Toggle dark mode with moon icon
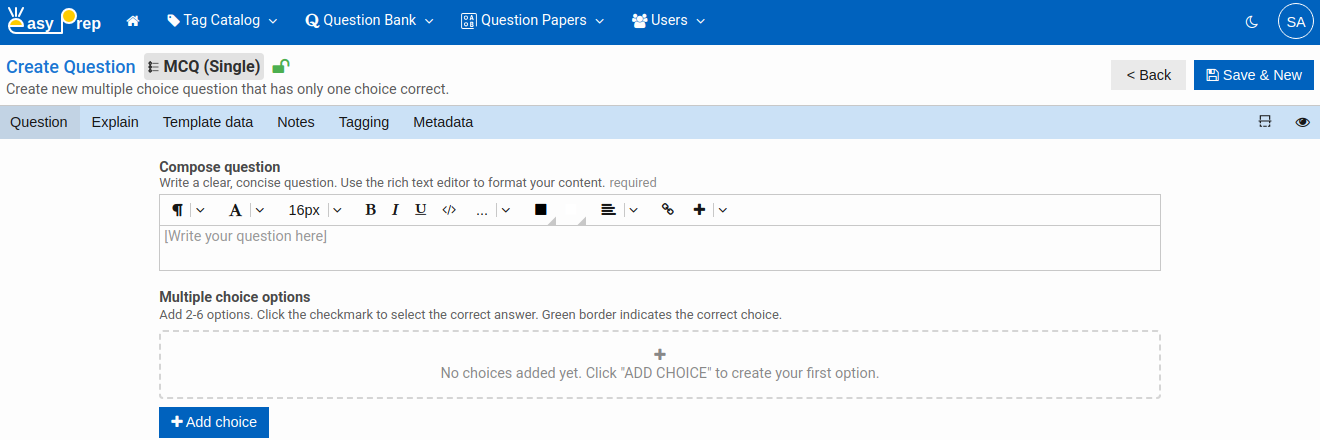Image resolution: width=1320 pixels, height=440 pixels. [x=1251, y=21]
